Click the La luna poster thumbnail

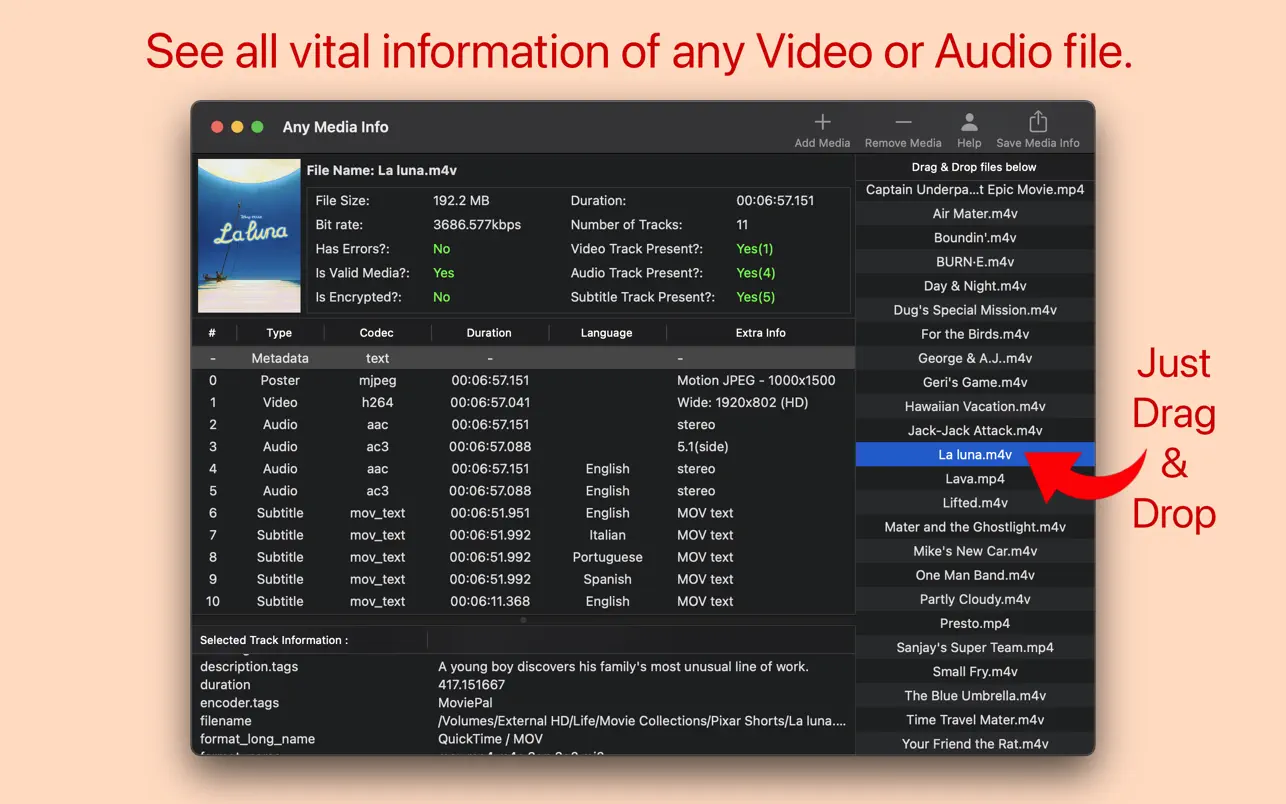(249, 235)
